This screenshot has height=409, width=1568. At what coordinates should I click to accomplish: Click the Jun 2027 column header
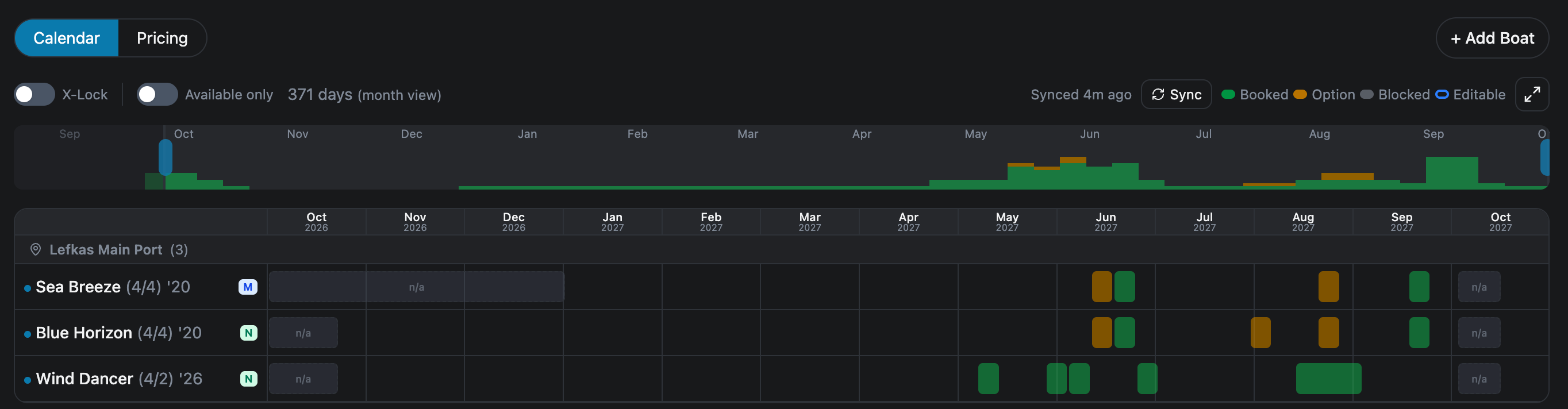pos(1106,222)
